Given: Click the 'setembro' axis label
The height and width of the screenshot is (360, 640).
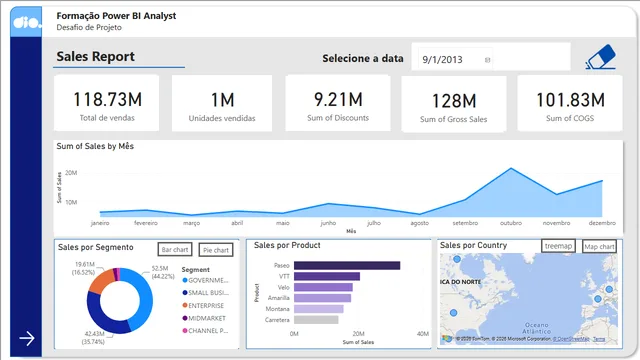Looking at the screenshot, I should point(465,223).
